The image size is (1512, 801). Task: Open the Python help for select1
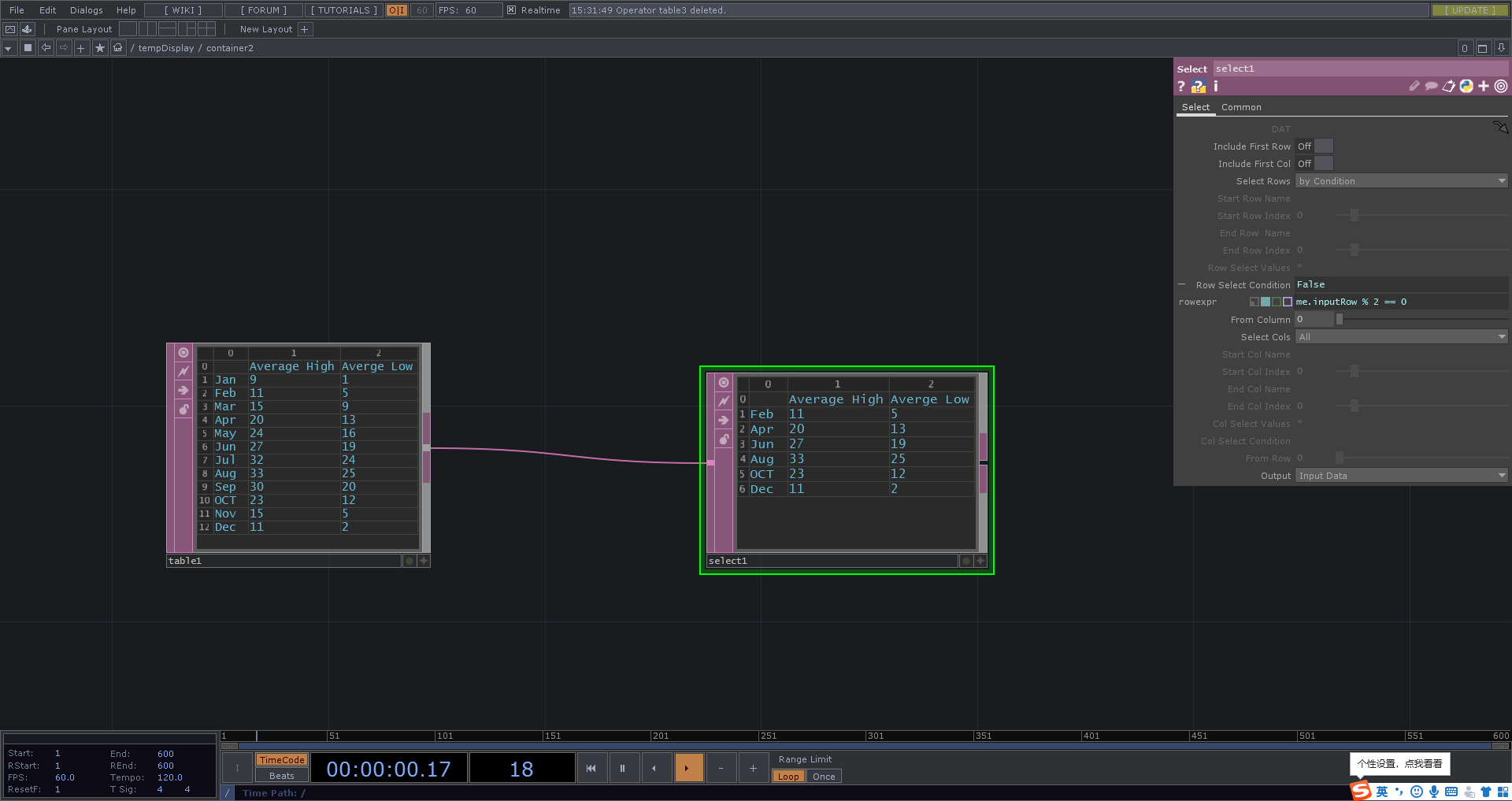[x=1198, y=87]
